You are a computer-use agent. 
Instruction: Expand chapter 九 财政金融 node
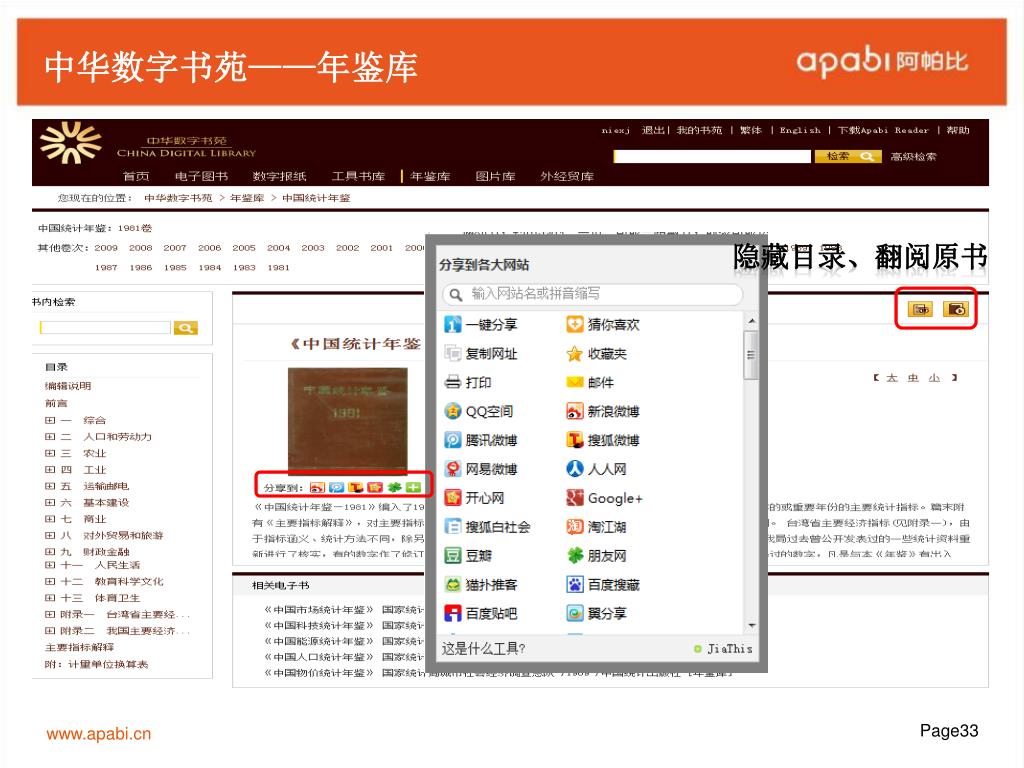coord(50,551)
